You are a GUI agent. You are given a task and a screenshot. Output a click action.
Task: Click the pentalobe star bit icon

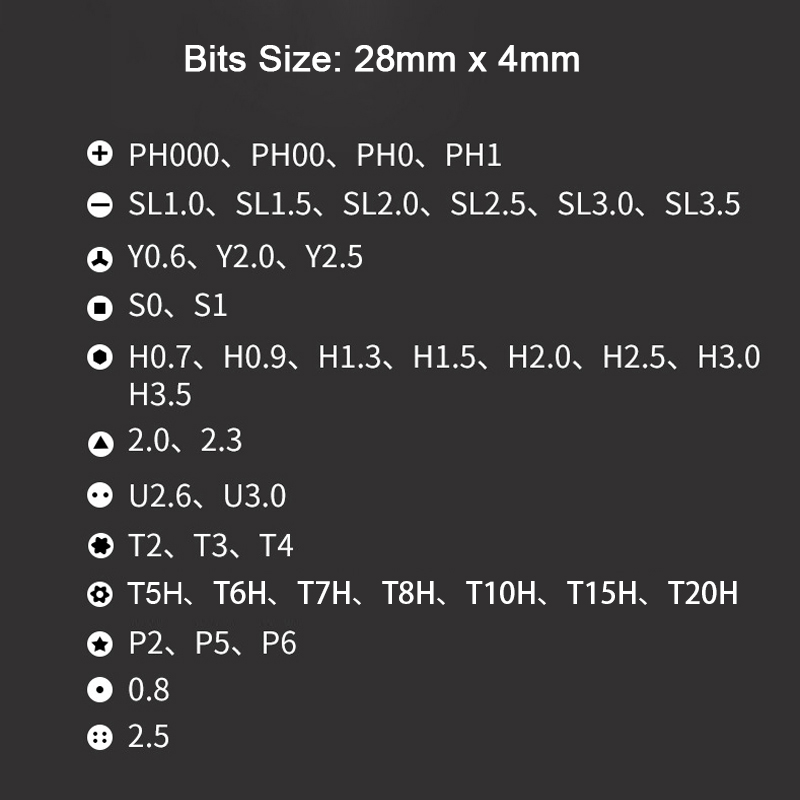click(99, 645)
